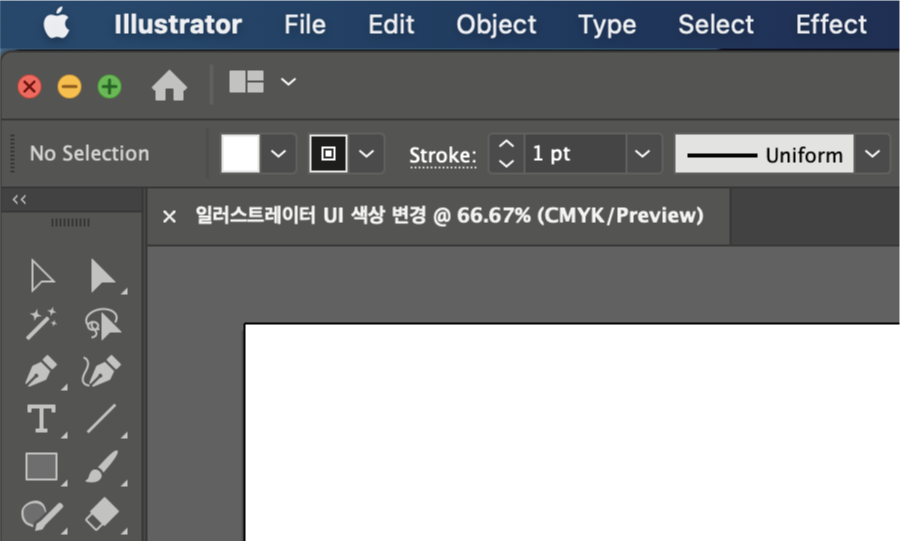Screen dimensions: 900x541
Task: Click the control bar gripper handle
Action: [13, 154]
